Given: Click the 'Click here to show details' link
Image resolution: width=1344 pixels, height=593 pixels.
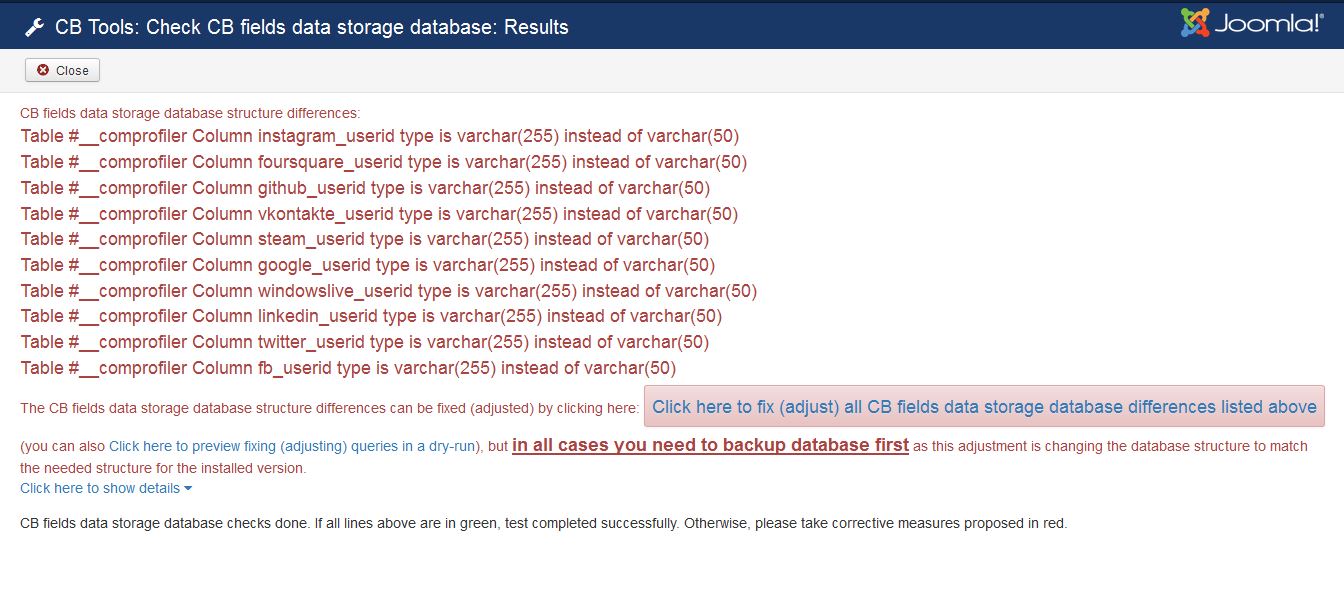Looking at the screenshot, I should (100, 488).
